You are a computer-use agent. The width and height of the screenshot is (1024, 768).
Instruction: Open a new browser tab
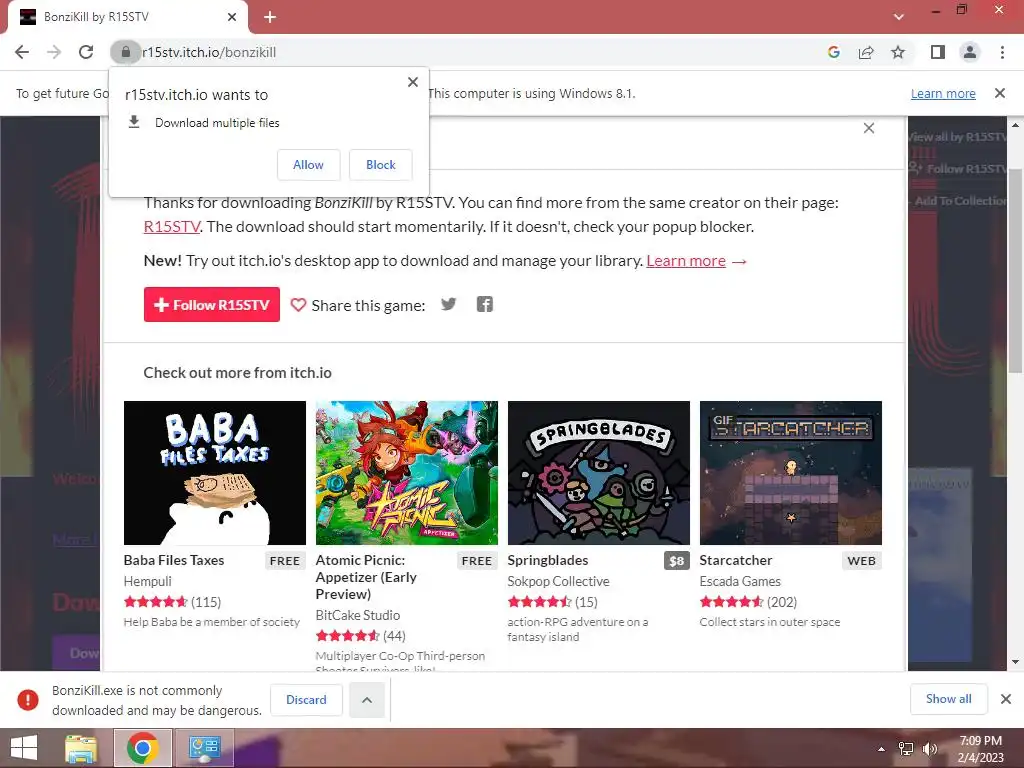coord(270,17)
